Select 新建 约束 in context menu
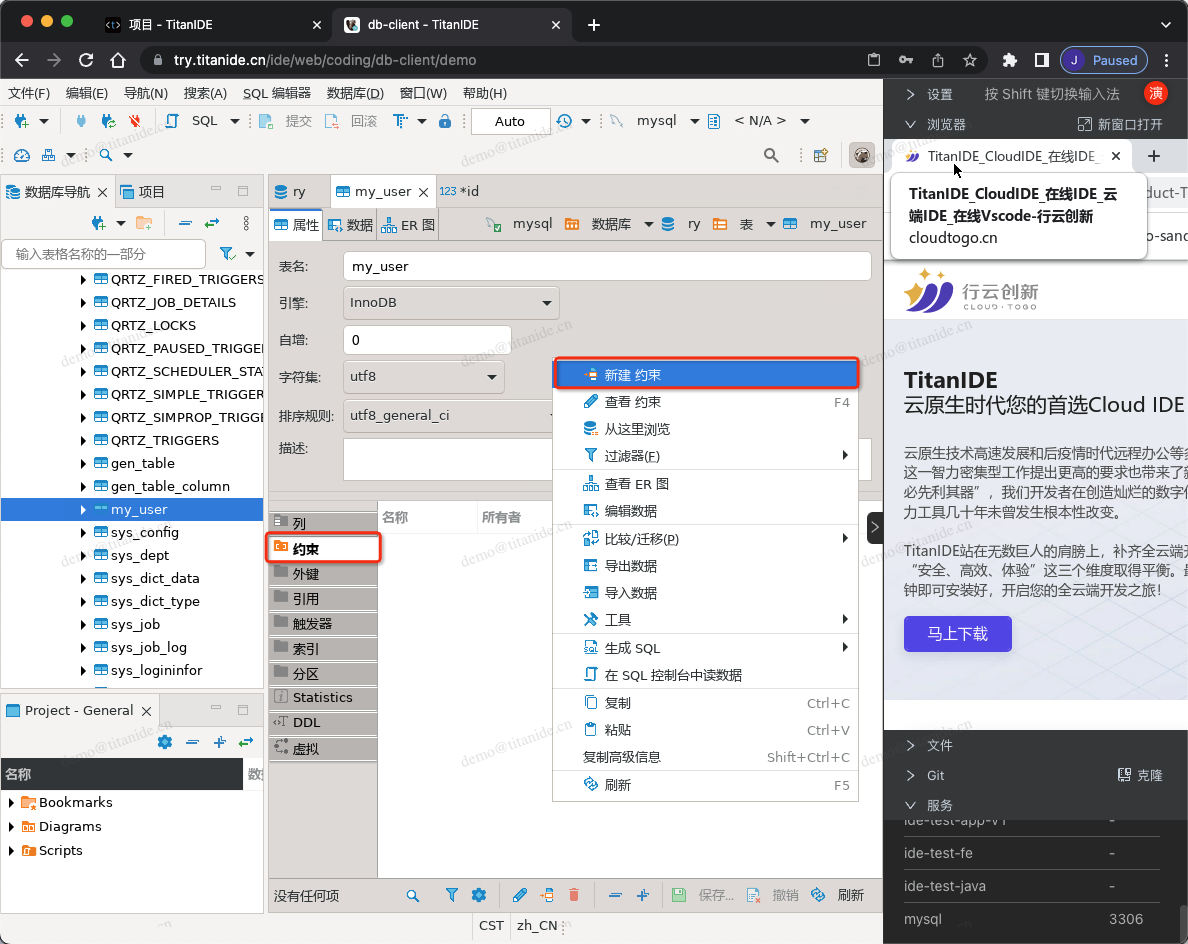Screen dimensions: 1188x944 [x=706, y=375]
